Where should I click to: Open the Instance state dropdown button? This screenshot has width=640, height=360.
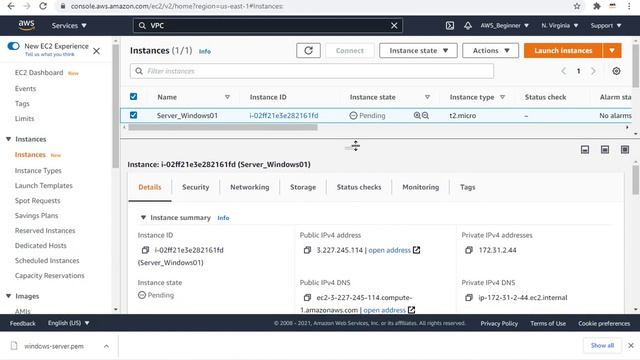(x=418, y=51)
